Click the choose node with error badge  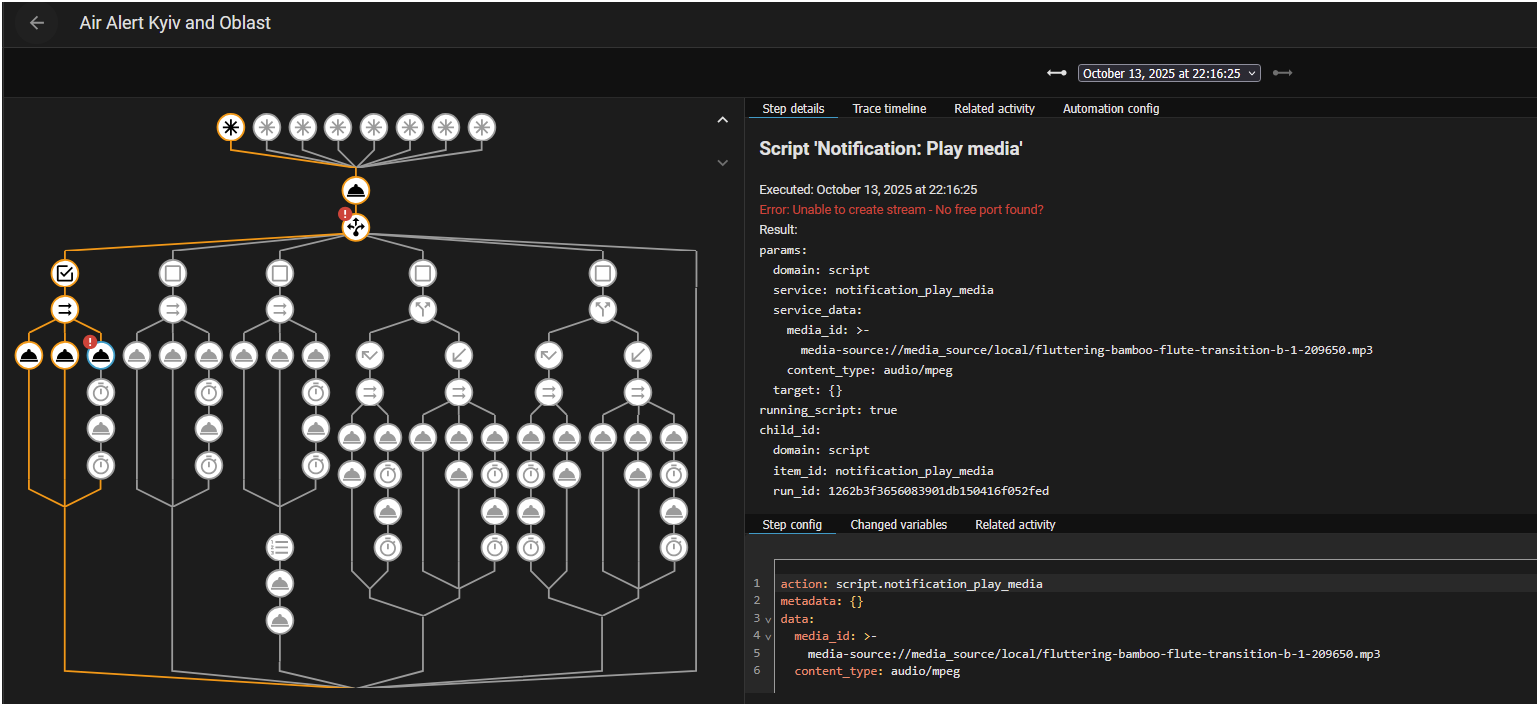pyautogui.click(x=356, y=228)
